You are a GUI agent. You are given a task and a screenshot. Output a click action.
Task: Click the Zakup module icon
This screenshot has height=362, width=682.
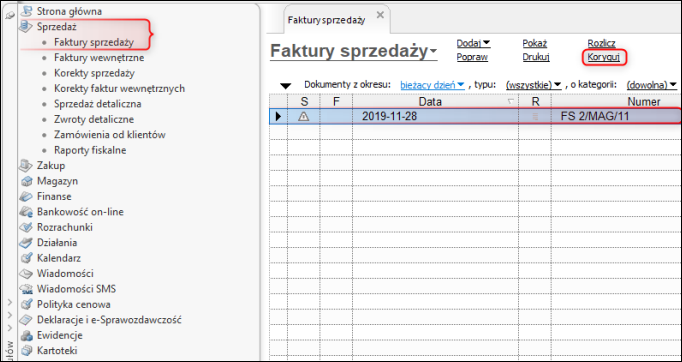pyautogui.click(x=27, y=165)
